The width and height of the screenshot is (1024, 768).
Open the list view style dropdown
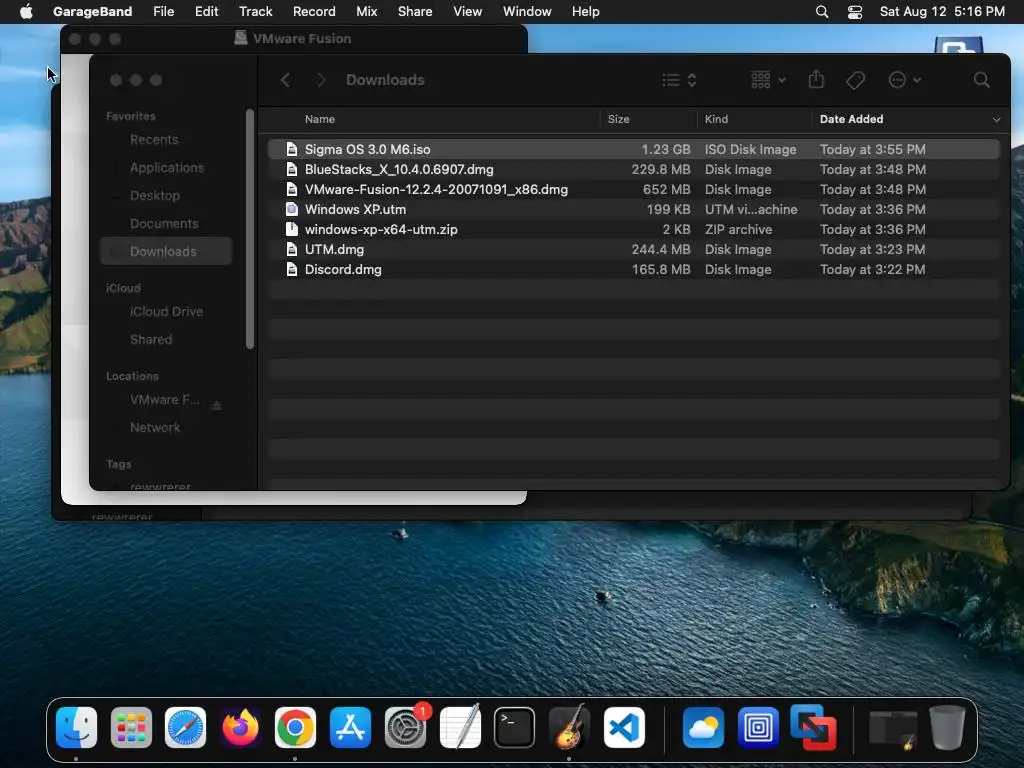click(679, 80)
